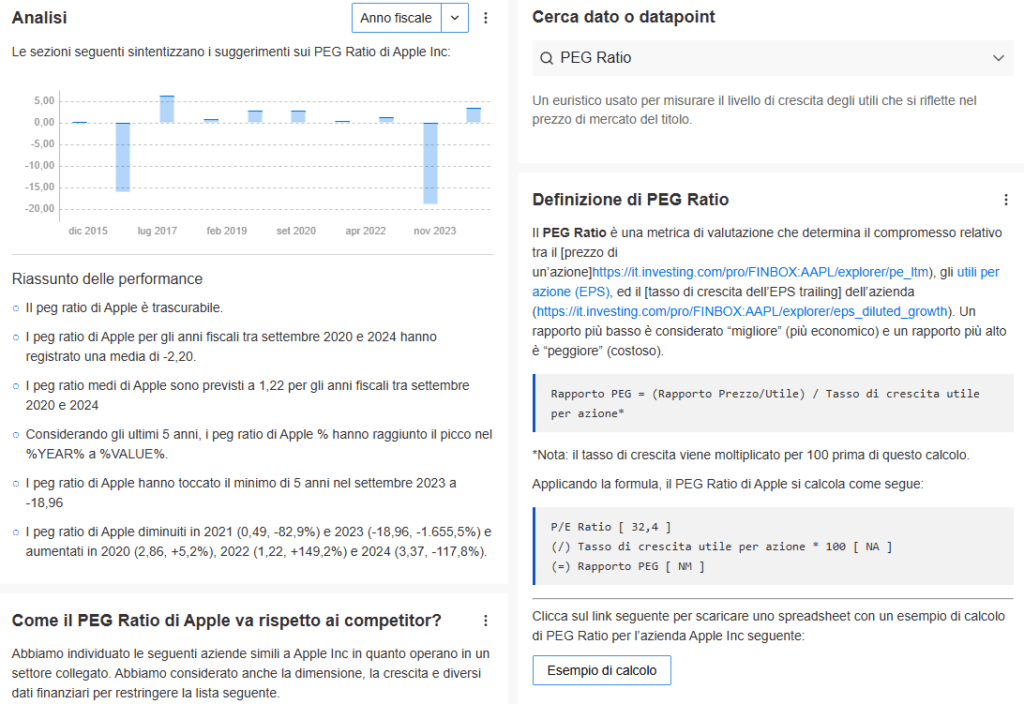Click the 'Analisi' section heading
Viewport: 1024px width, 704px height.
39,18
